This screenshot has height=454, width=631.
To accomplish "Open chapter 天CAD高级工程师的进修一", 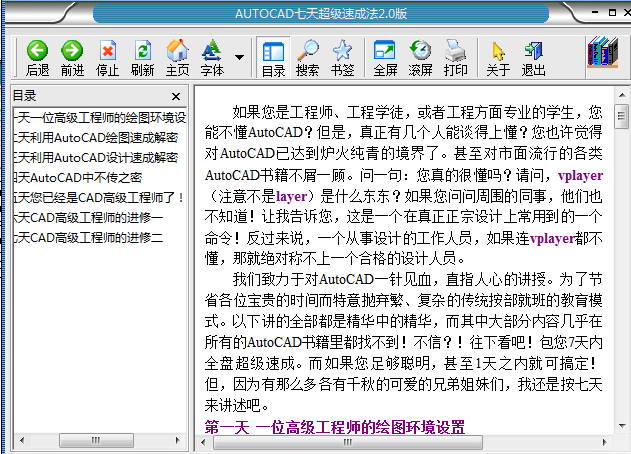I will pos(89,218).
